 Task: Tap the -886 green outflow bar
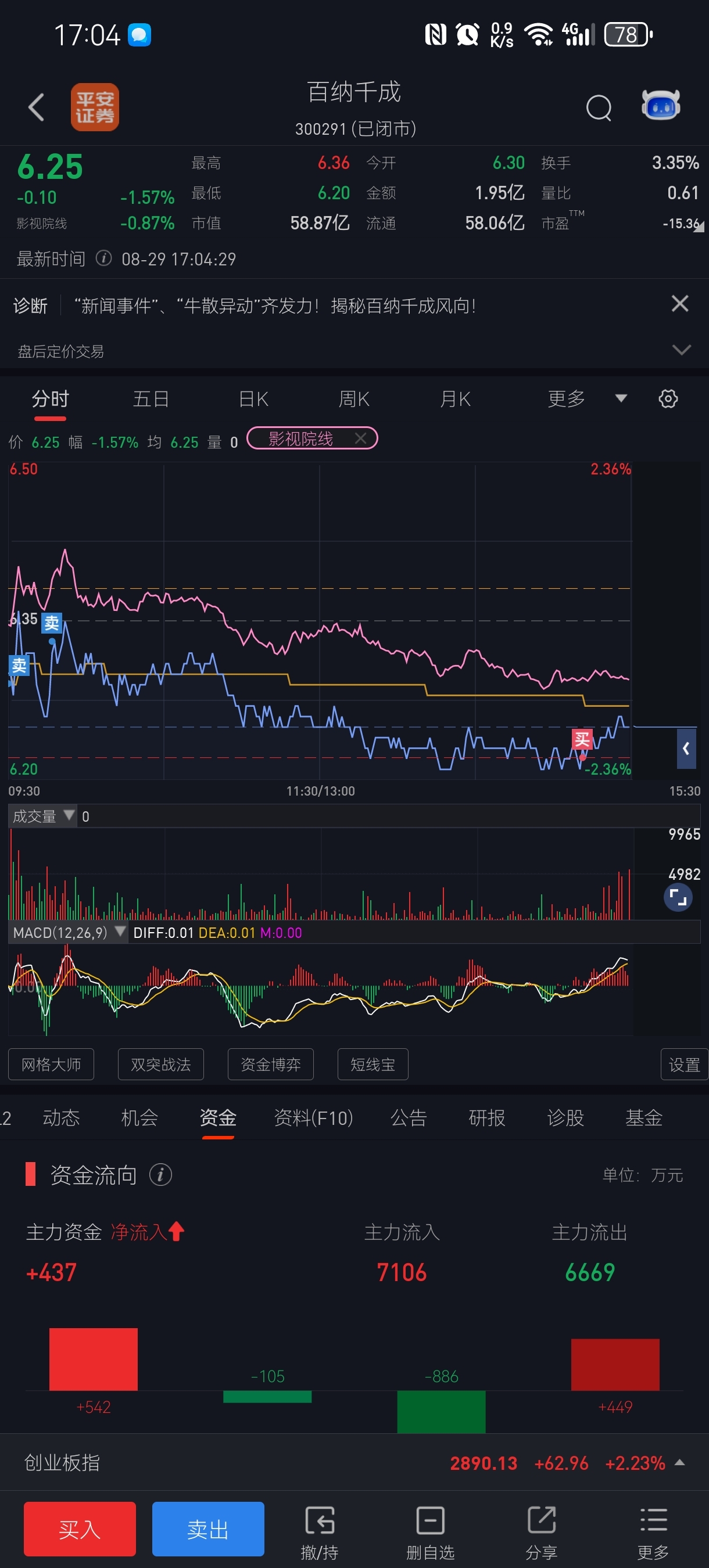tap(442, 1412)
